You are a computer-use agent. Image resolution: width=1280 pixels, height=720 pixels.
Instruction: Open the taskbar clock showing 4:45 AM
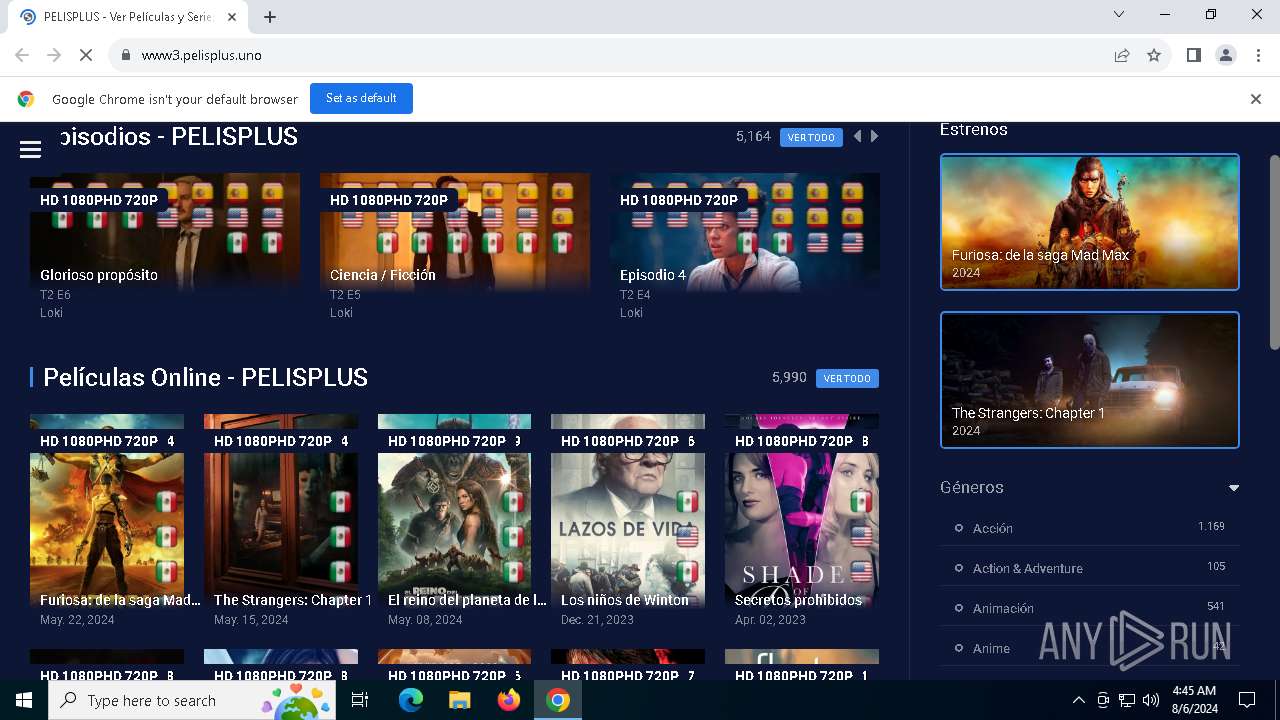coord(1193,700)
